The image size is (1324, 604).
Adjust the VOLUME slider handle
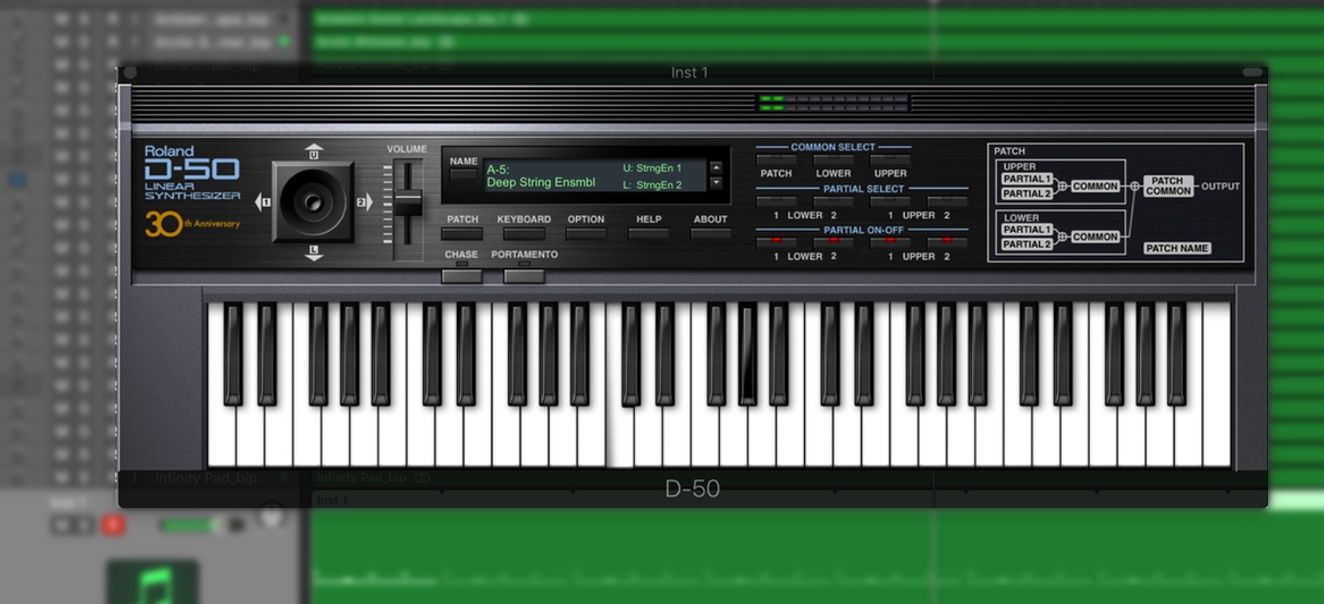407,201
